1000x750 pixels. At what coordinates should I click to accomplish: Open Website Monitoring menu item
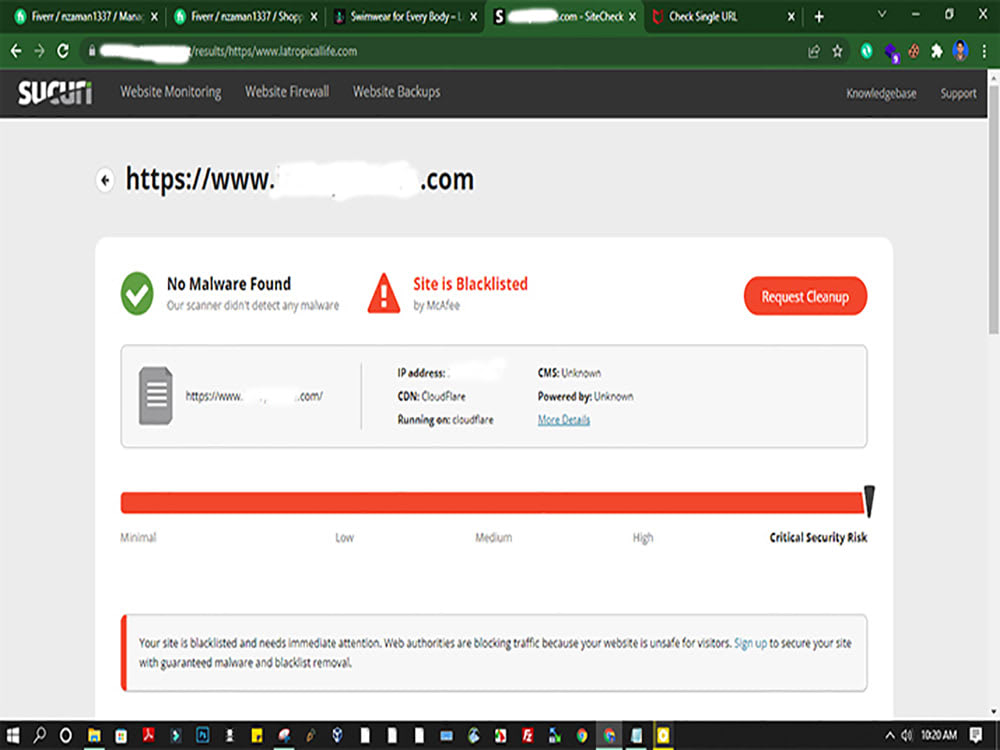171,92
